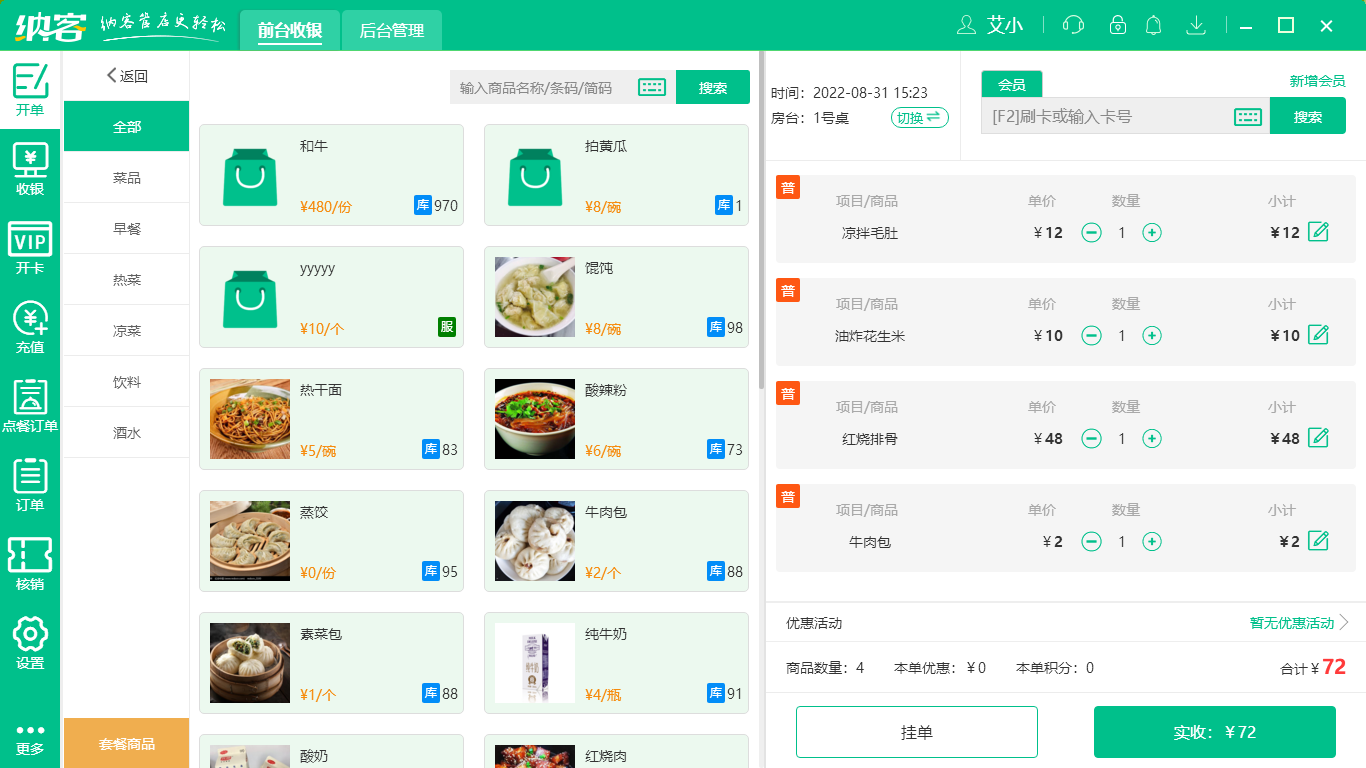Switch to the 后台管理 tab
Image resolution: width=1366 pixels, height=768 pixels.
tap(391, 30)
